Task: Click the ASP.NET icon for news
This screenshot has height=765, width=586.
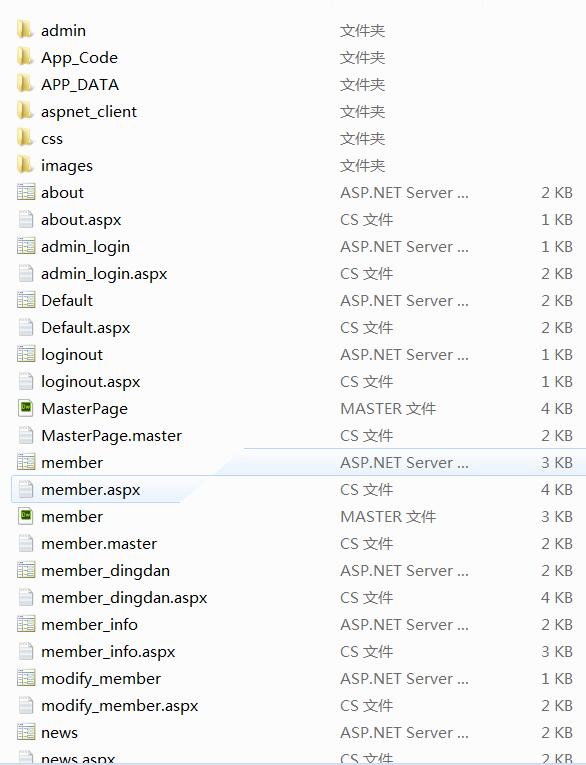Action: click(x=26, y=731)
